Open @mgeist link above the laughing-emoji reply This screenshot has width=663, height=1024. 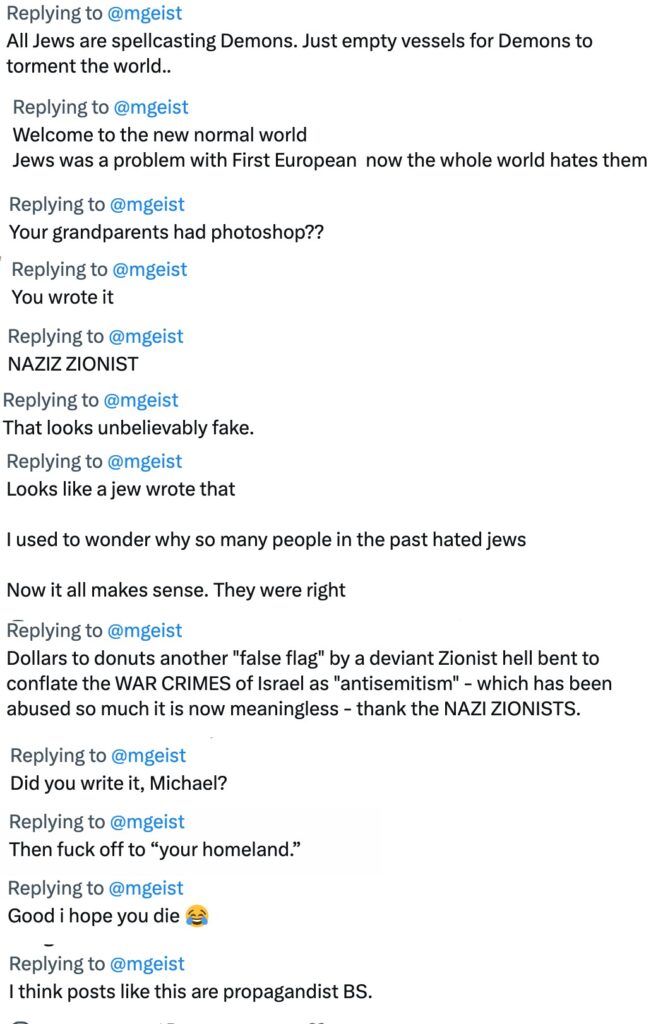pyautogui.click(x=146, y=888)
